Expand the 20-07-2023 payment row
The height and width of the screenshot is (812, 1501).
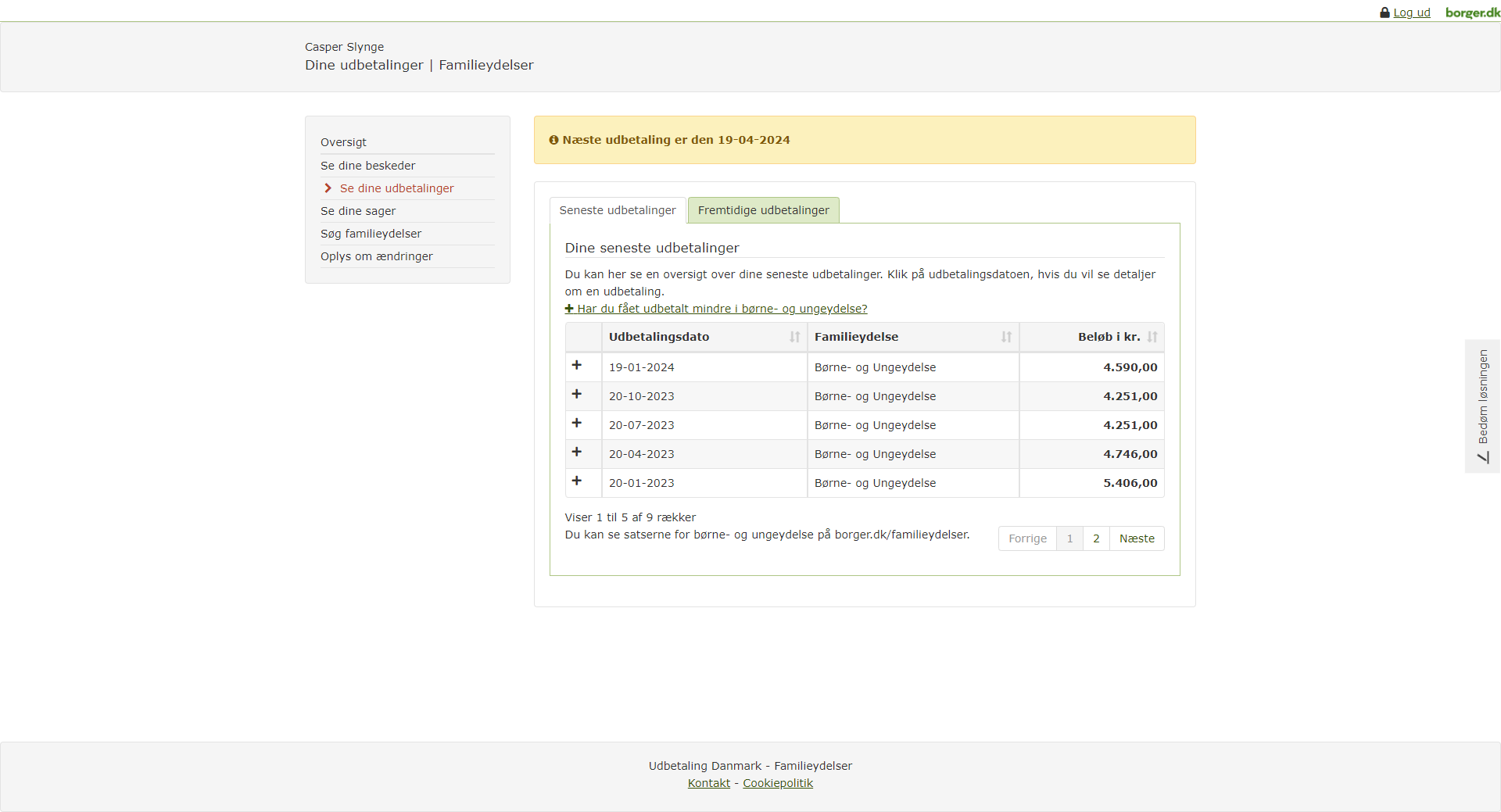pos(577,424)
